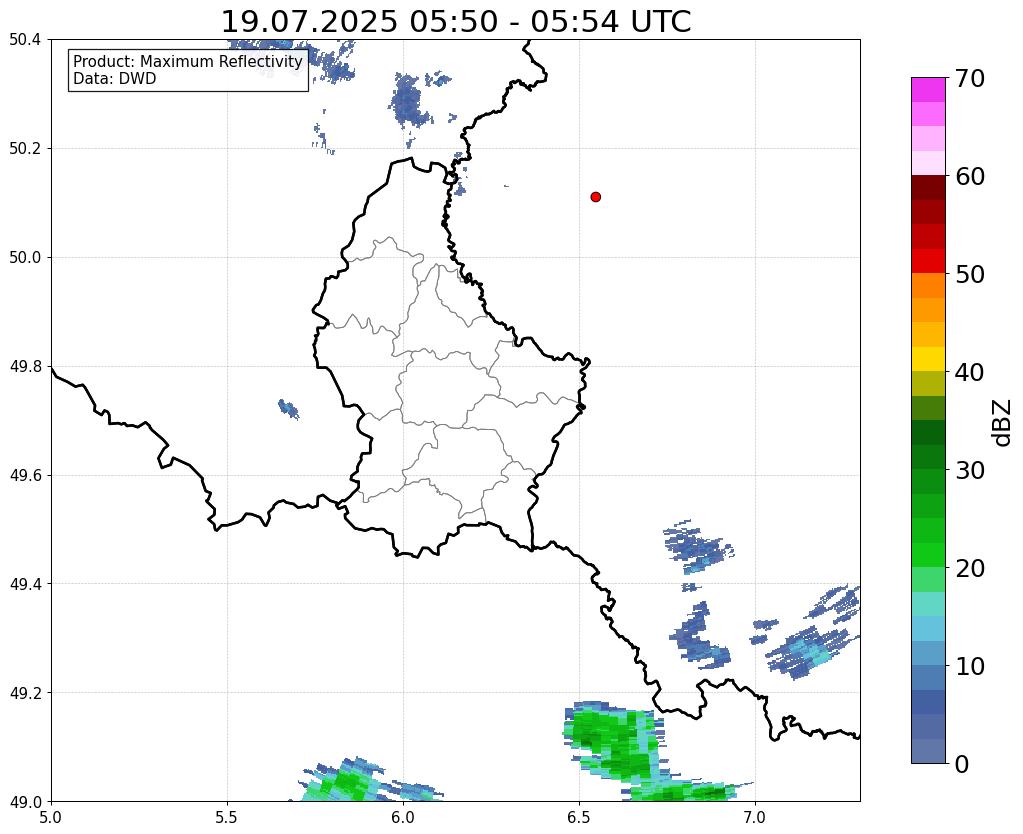Click the colorbar tick label 30

[x=969, y=470]
